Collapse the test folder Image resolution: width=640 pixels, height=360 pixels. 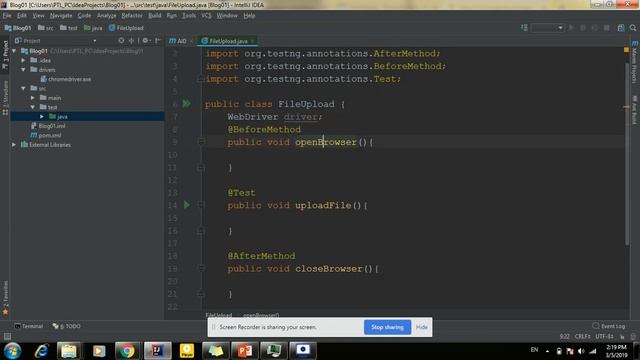[33, 107]
